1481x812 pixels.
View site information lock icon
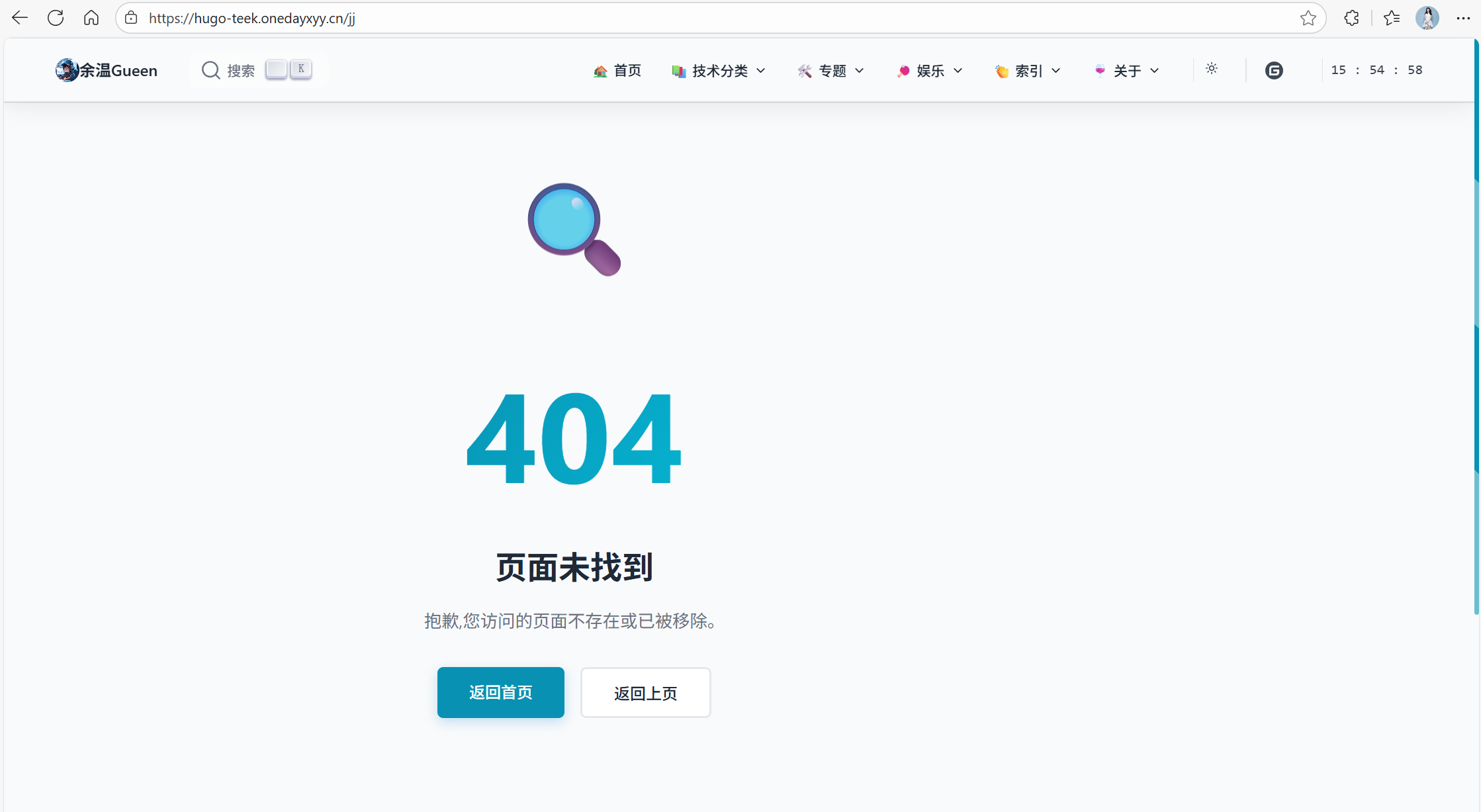pos(132,18)
